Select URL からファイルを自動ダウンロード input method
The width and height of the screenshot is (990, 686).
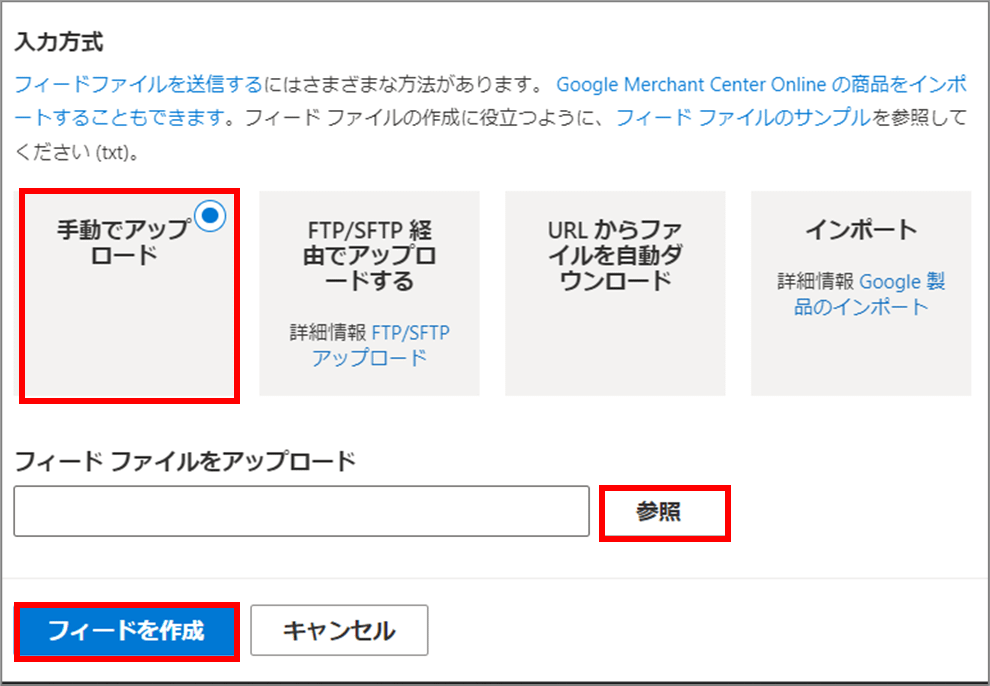(615, 255)
